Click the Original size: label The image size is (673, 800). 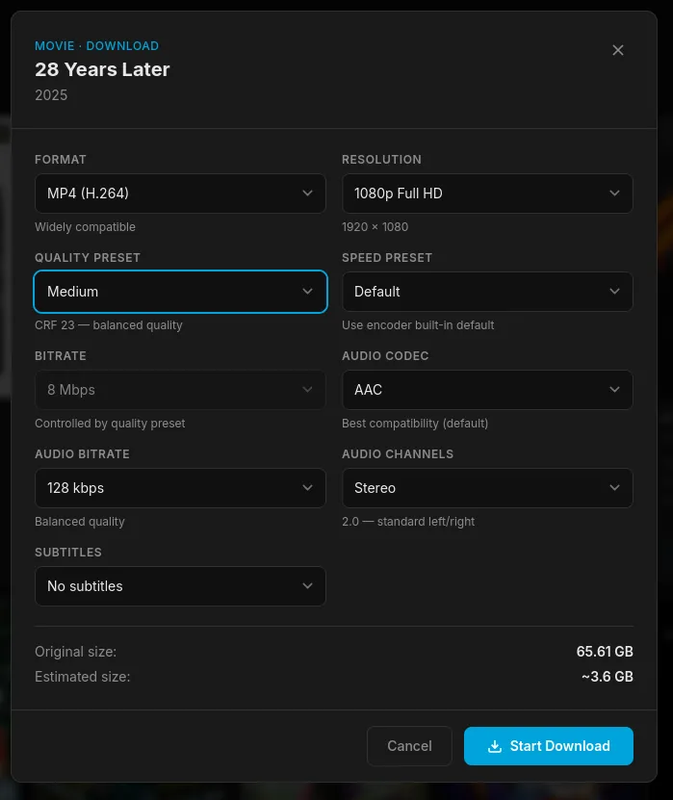click(76, 652)
